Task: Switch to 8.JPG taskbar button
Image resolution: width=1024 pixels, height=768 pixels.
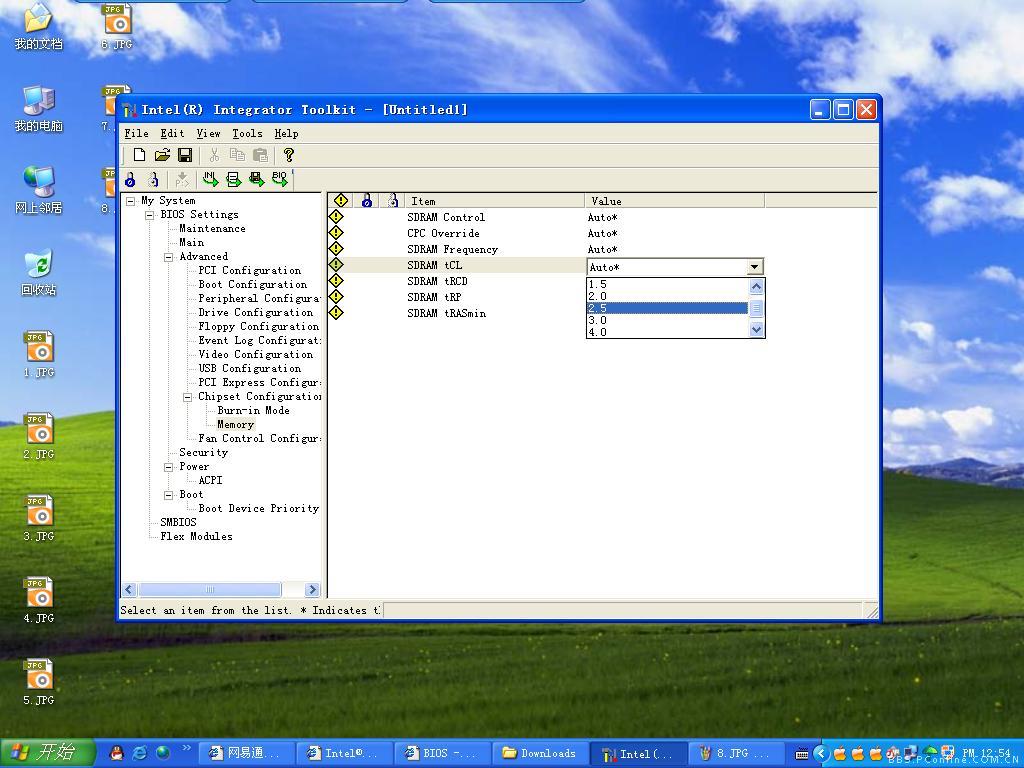Action: point(735,754)
